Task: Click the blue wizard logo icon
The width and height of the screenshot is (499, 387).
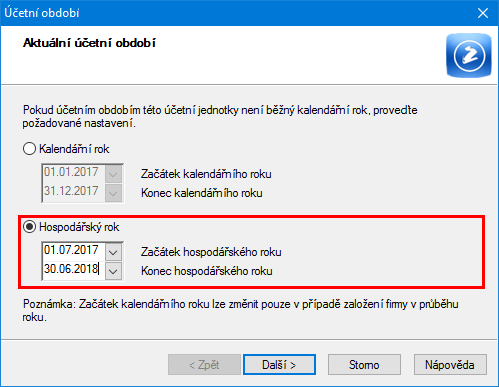Action: click(x=469, y=55)
